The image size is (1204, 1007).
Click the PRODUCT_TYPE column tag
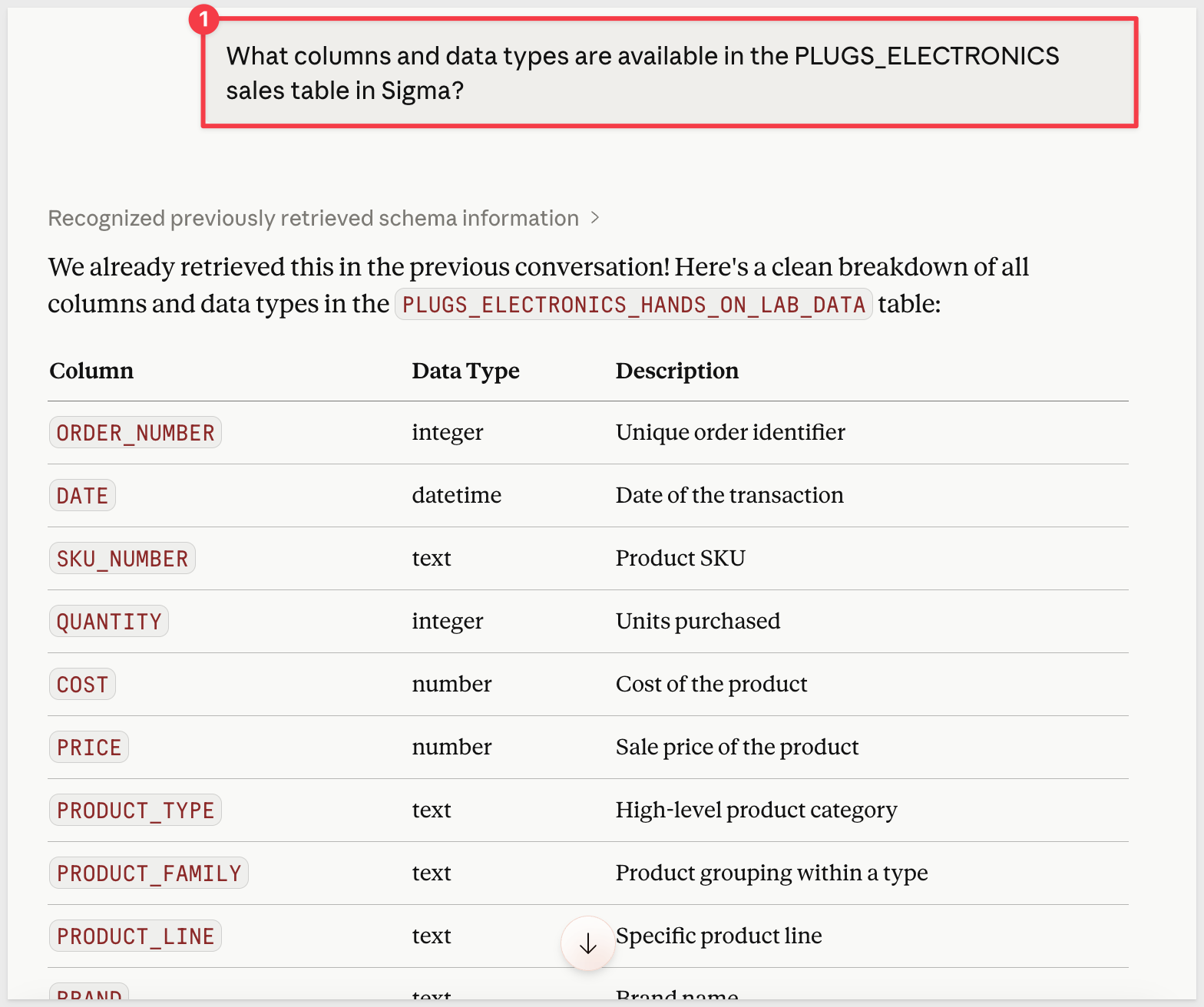click(135, 811)
